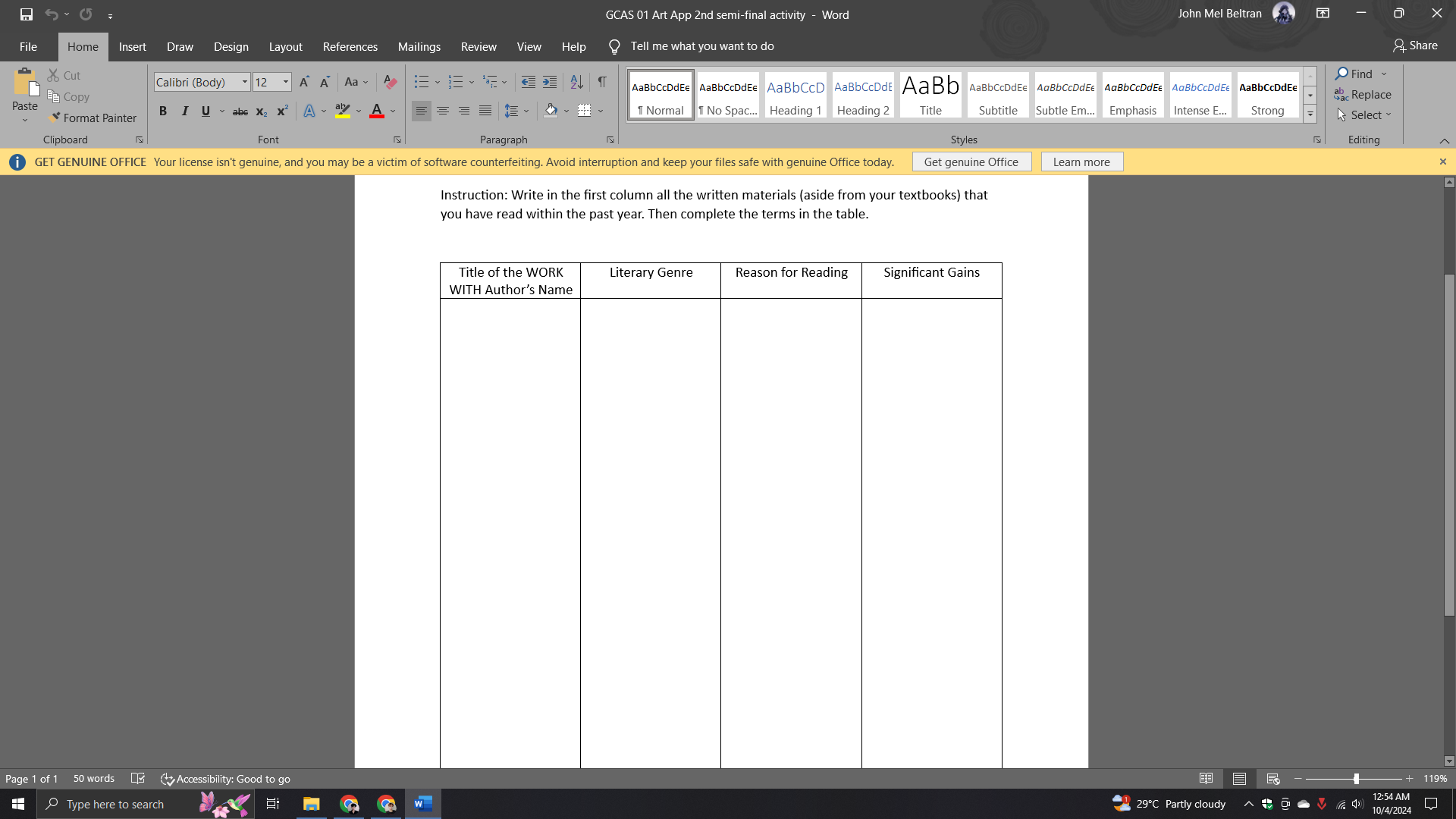
Task: Click Strikethrough formatting icon
Action: [240, 110]
